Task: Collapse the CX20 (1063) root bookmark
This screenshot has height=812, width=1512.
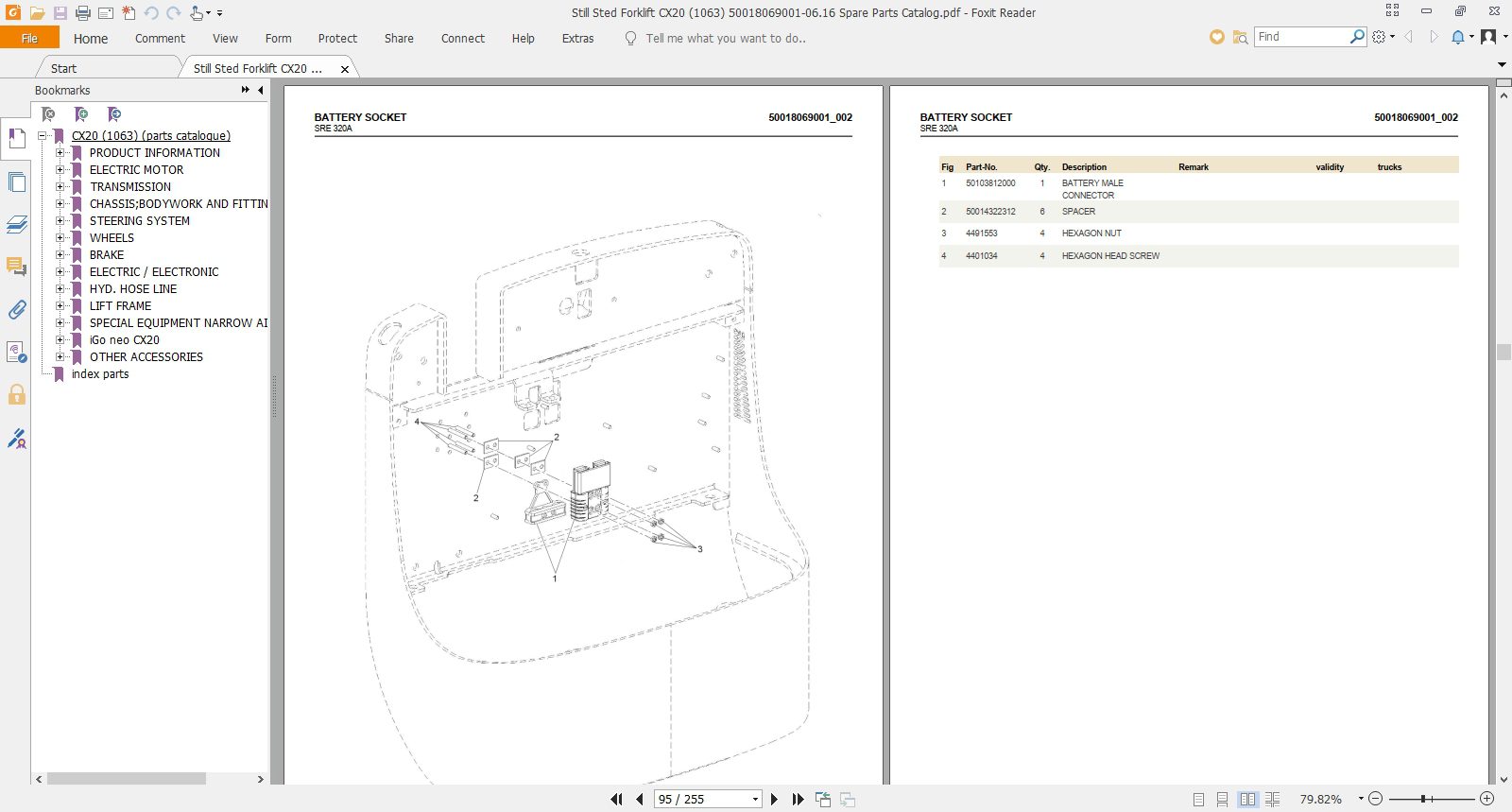Action: click(x=42, y=136)
